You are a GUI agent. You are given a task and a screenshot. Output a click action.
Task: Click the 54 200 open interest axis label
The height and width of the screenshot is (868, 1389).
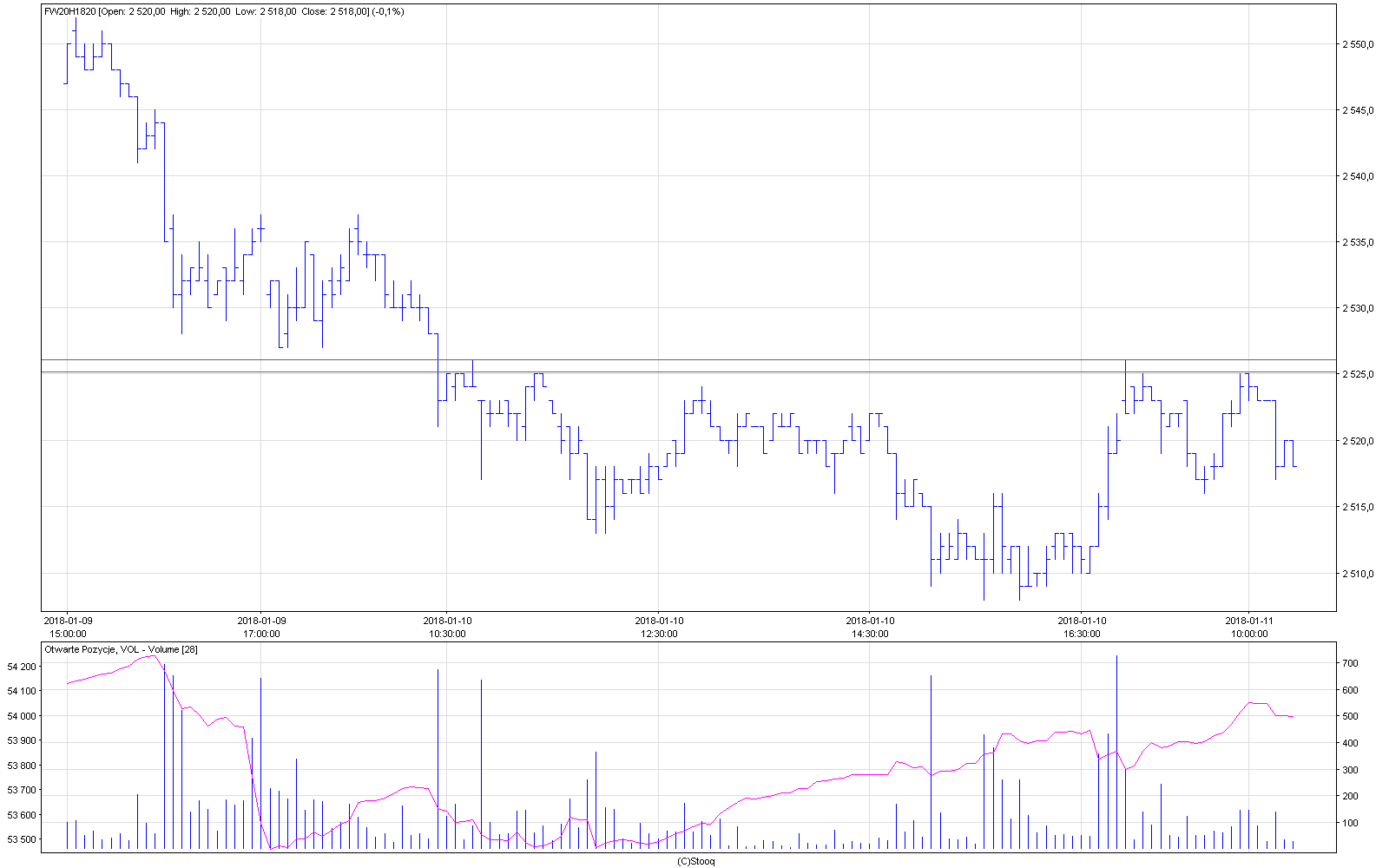coord(22,667)
